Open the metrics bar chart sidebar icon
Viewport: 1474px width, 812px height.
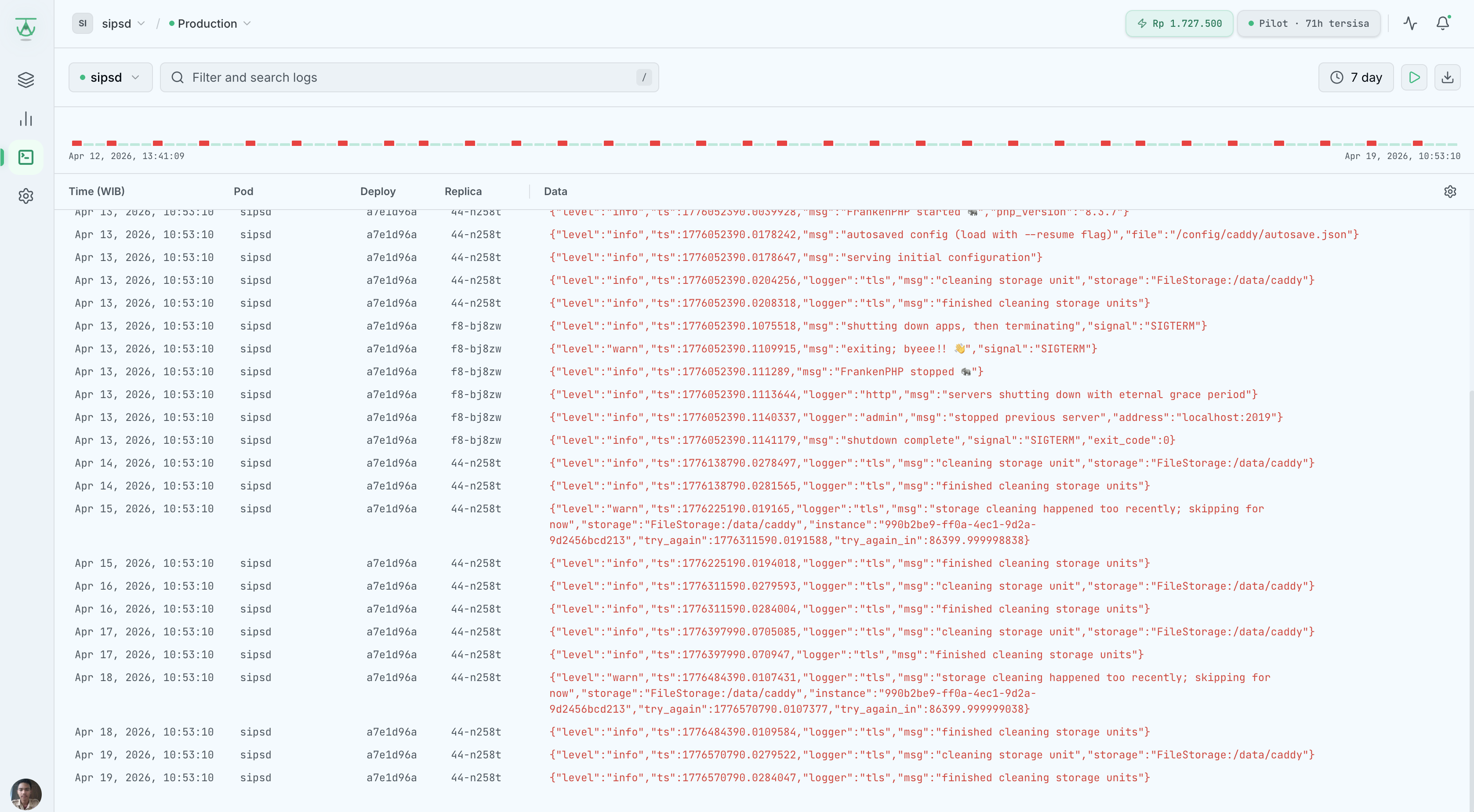(x=26, y=119)
